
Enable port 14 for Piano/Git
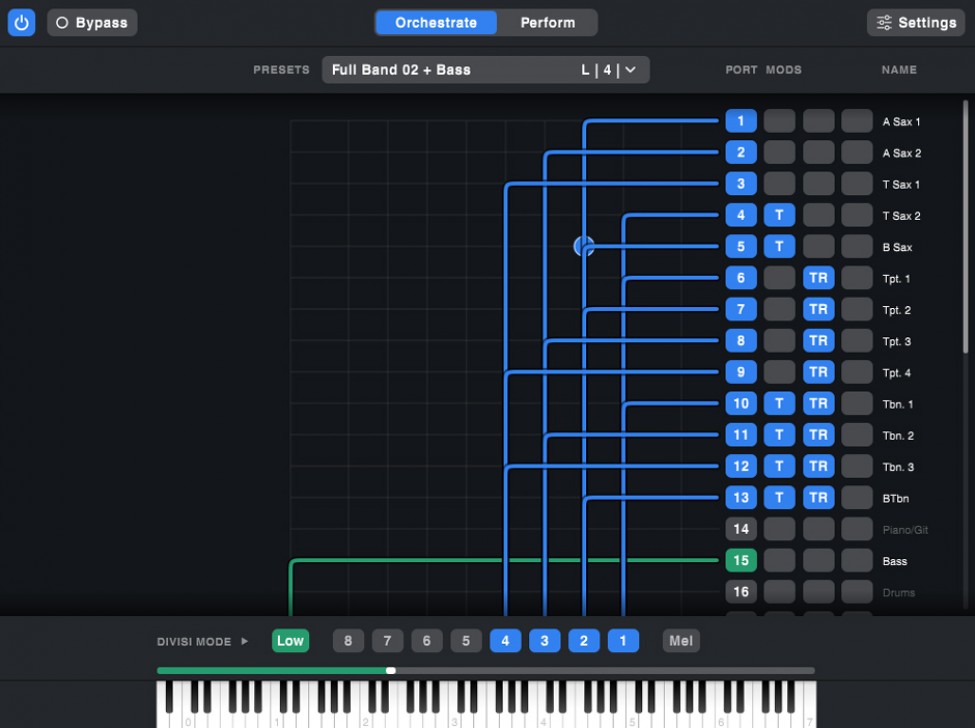741,528
